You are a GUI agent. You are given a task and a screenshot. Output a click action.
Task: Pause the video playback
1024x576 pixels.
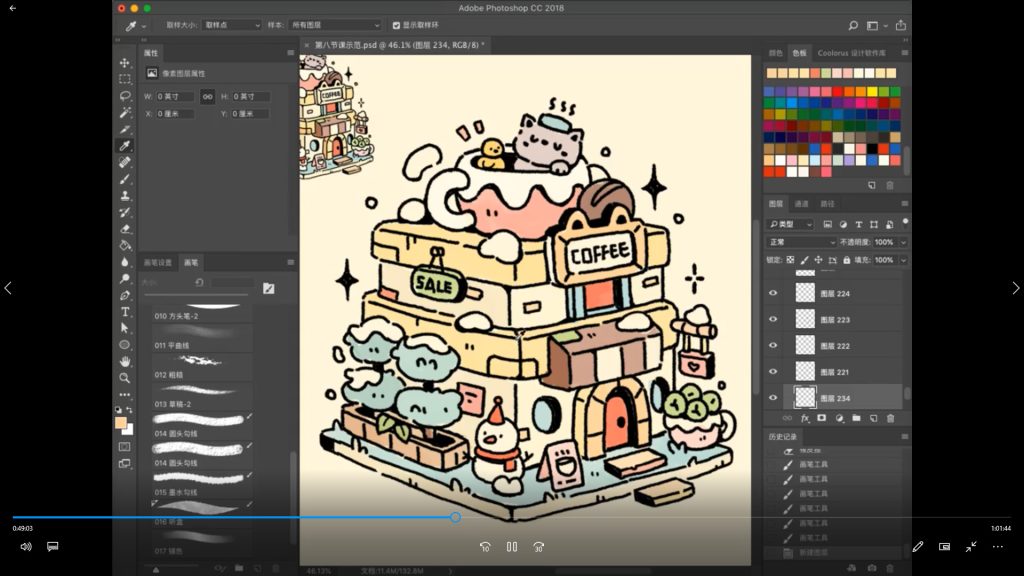click(511, 547)
